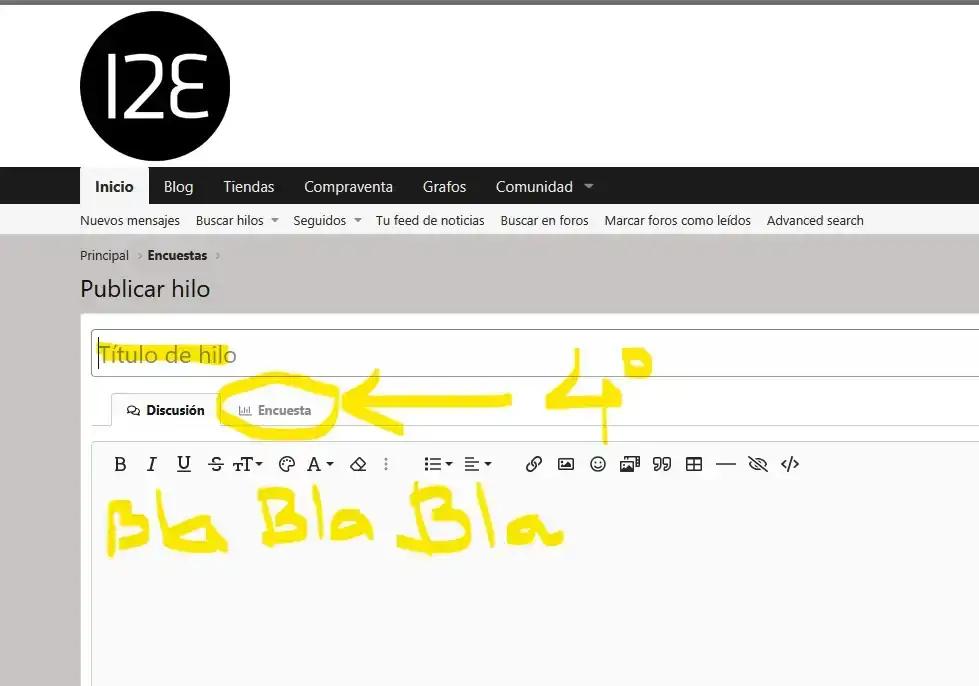Toggle BB code view with brackets icon

pyautogui.click(x=790, y=464)
